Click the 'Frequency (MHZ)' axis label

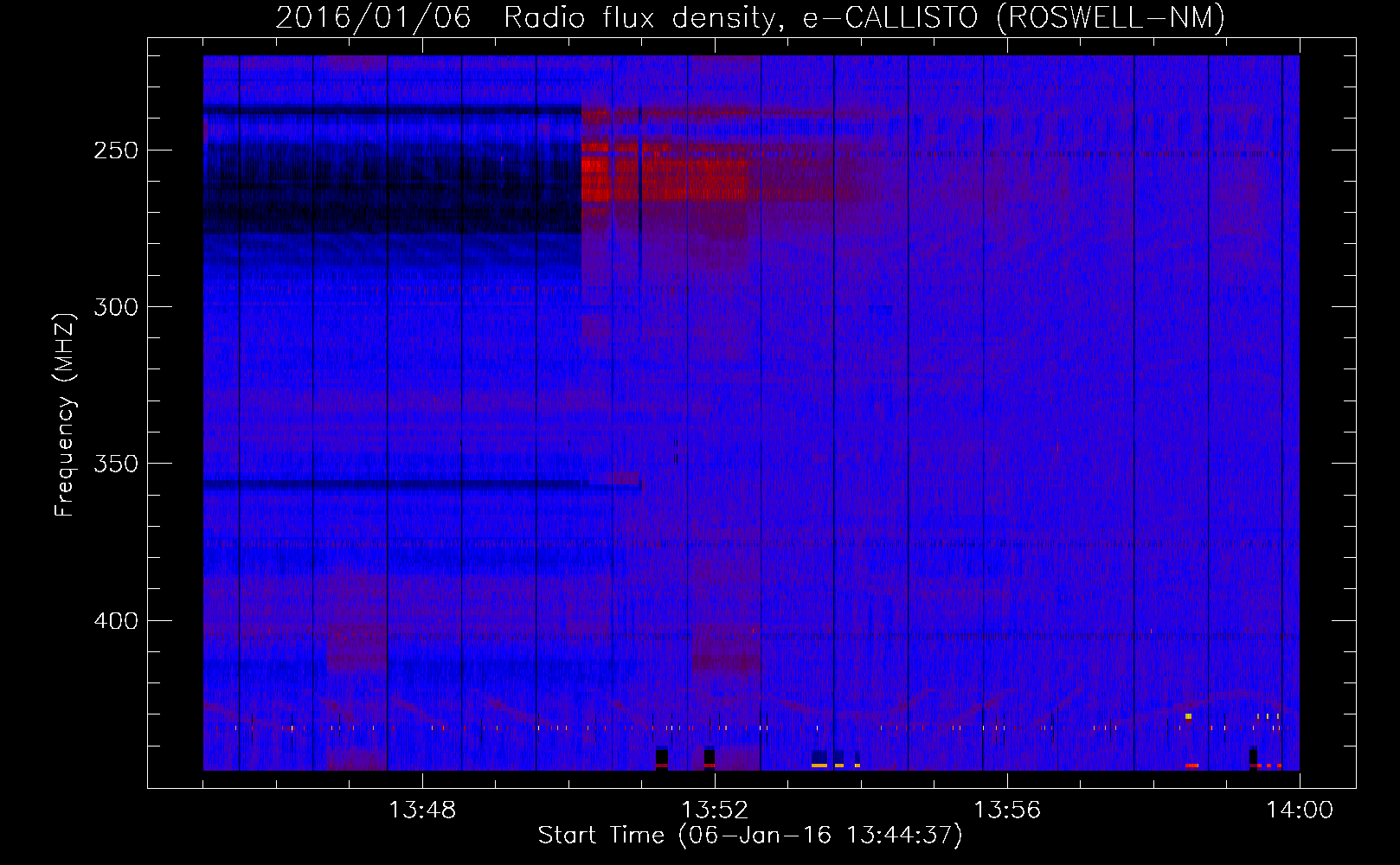(x=65, y=415)
